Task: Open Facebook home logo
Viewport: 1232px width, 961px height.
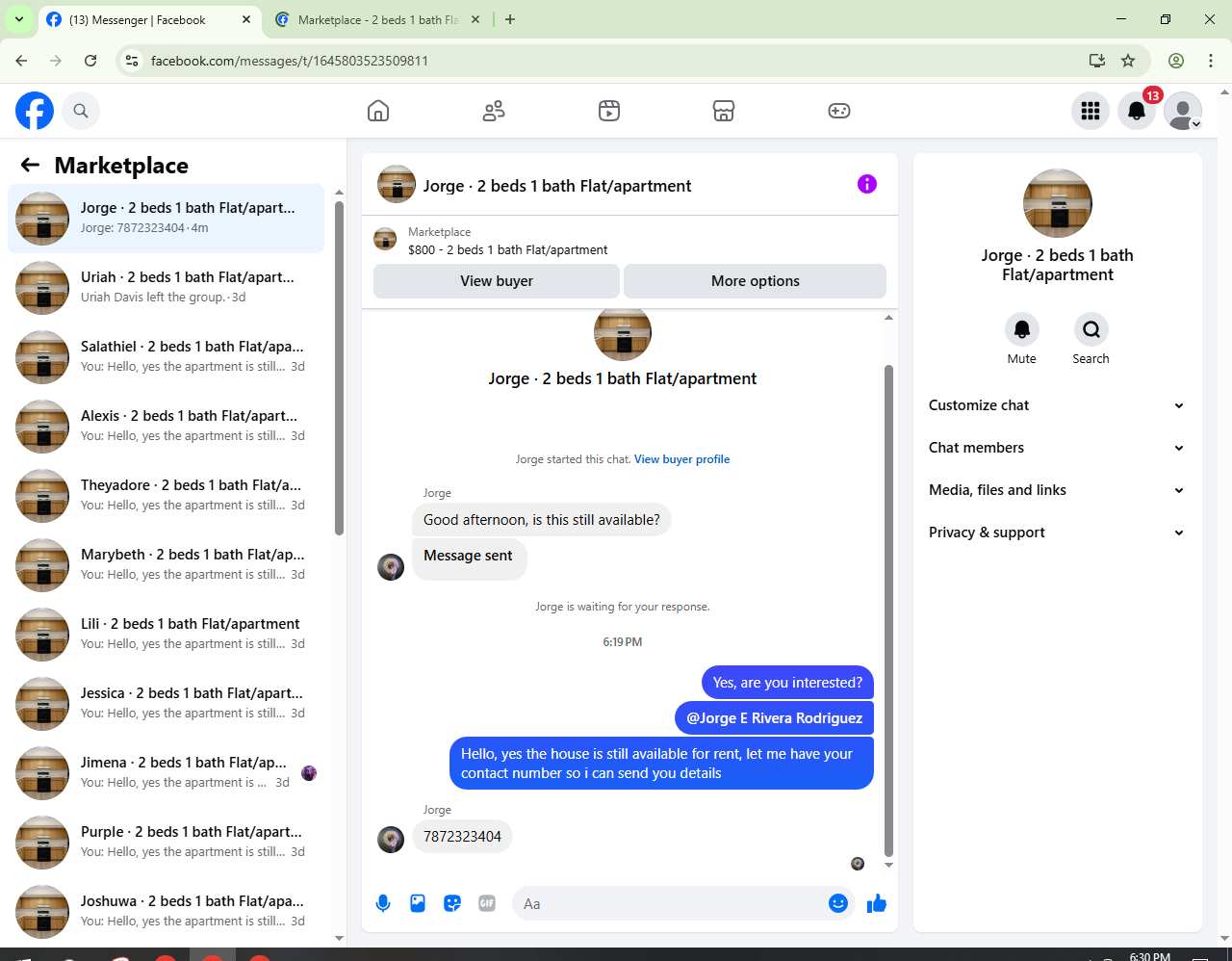Action: (35, 111)
